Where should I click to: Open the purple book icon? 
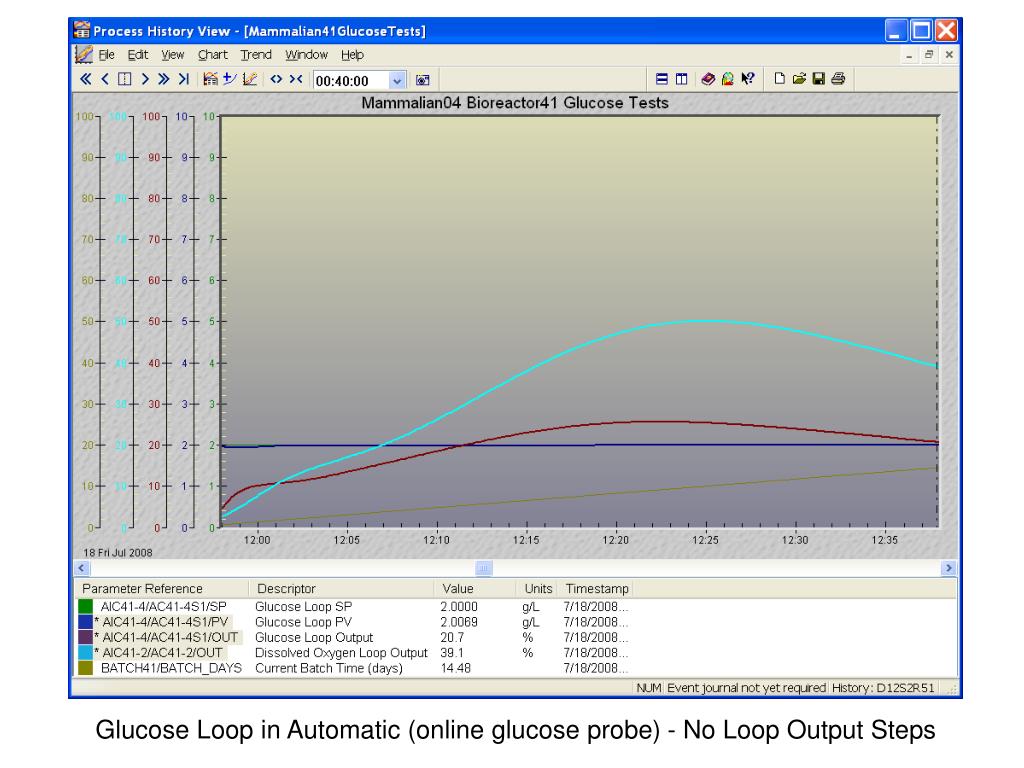point(708,79)
